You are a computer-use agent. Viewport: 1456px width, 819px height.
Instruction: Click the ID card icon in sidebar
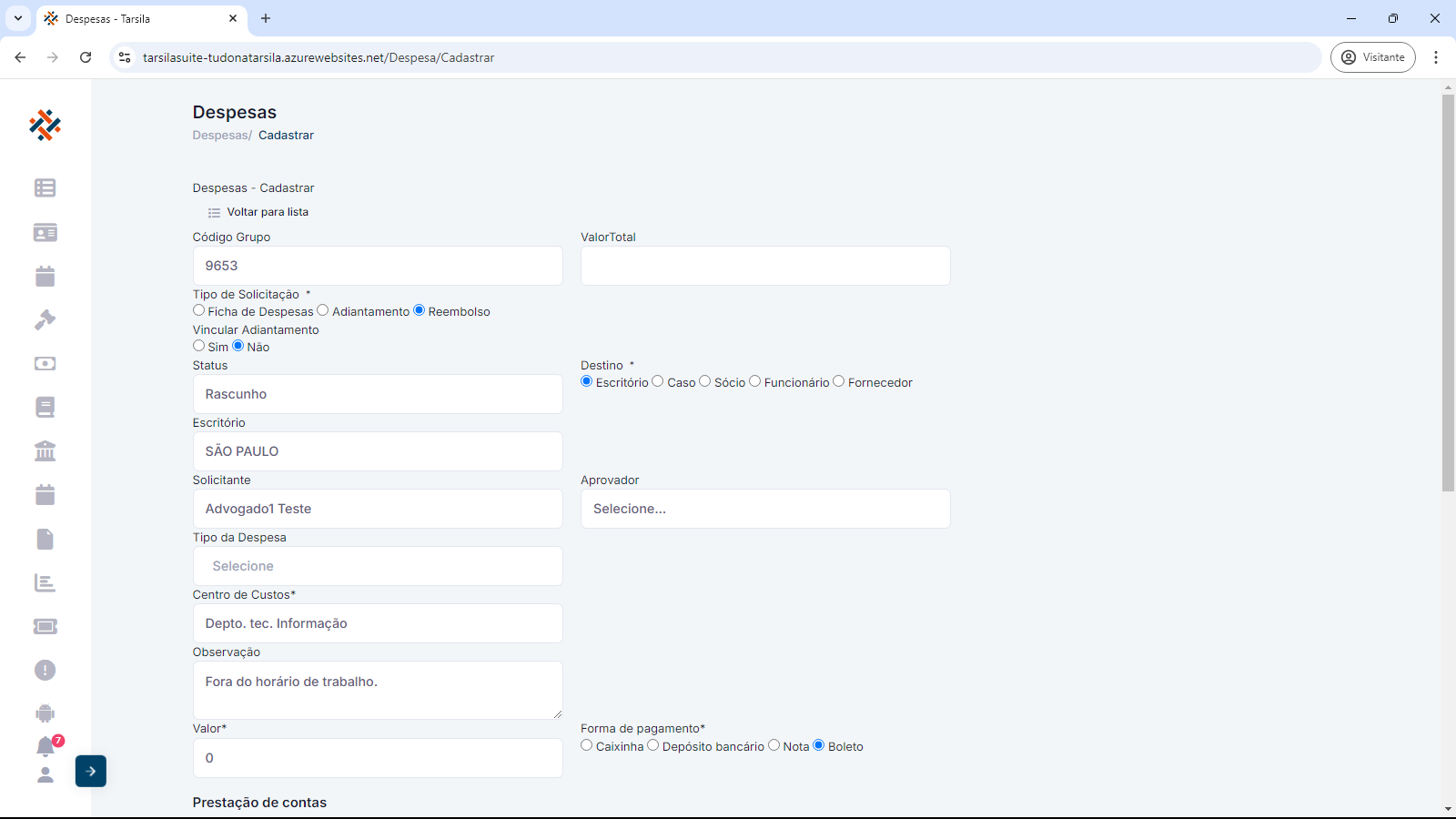click(45, 232)
